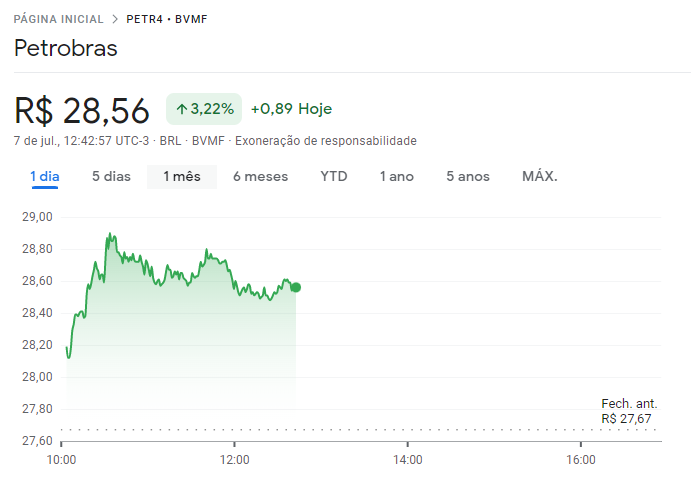Open the 6 meses chart range
691x490 pixels.
[260, 177]
